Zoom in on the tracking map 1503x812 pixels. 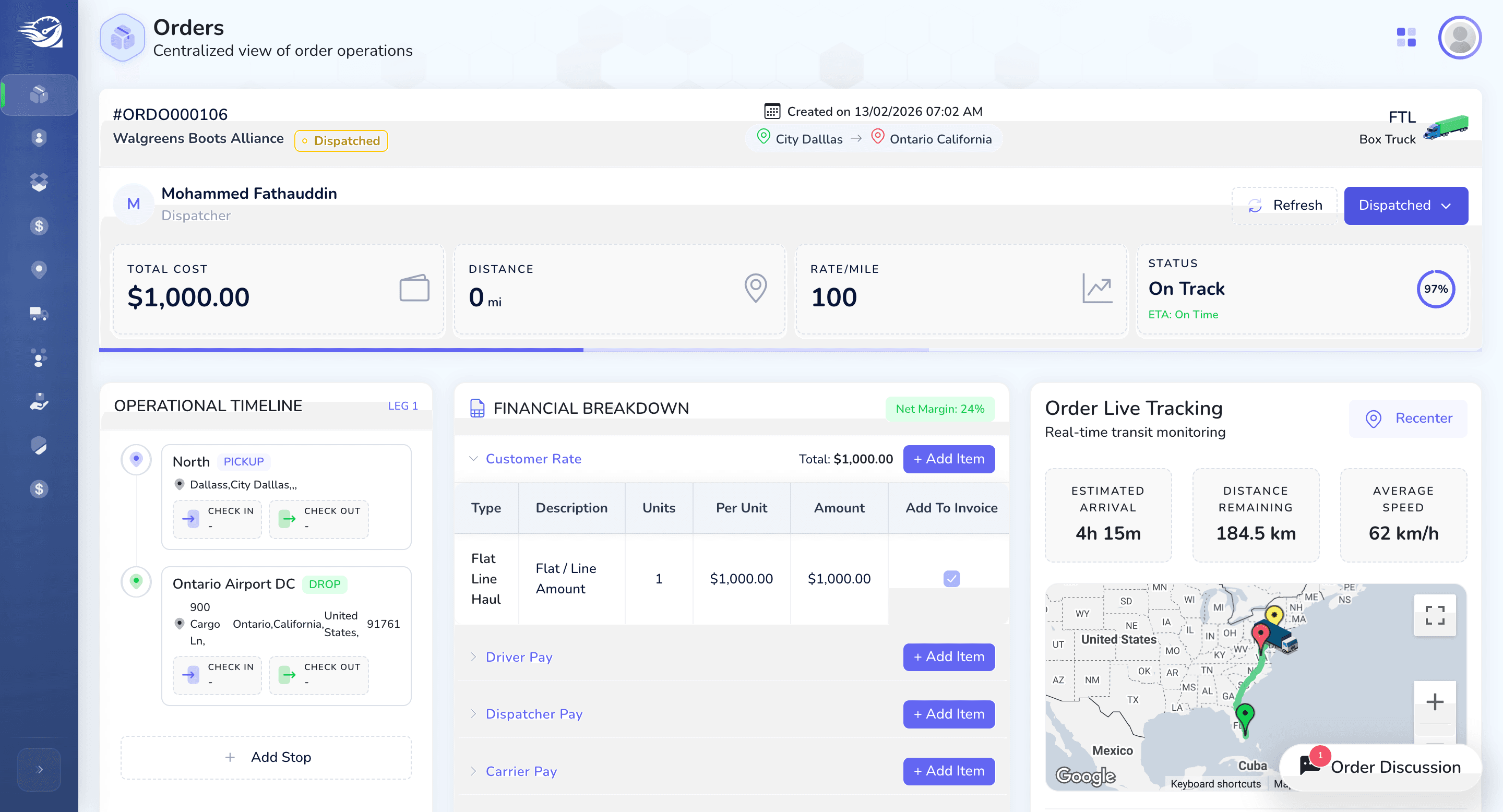pos(1435,702)
